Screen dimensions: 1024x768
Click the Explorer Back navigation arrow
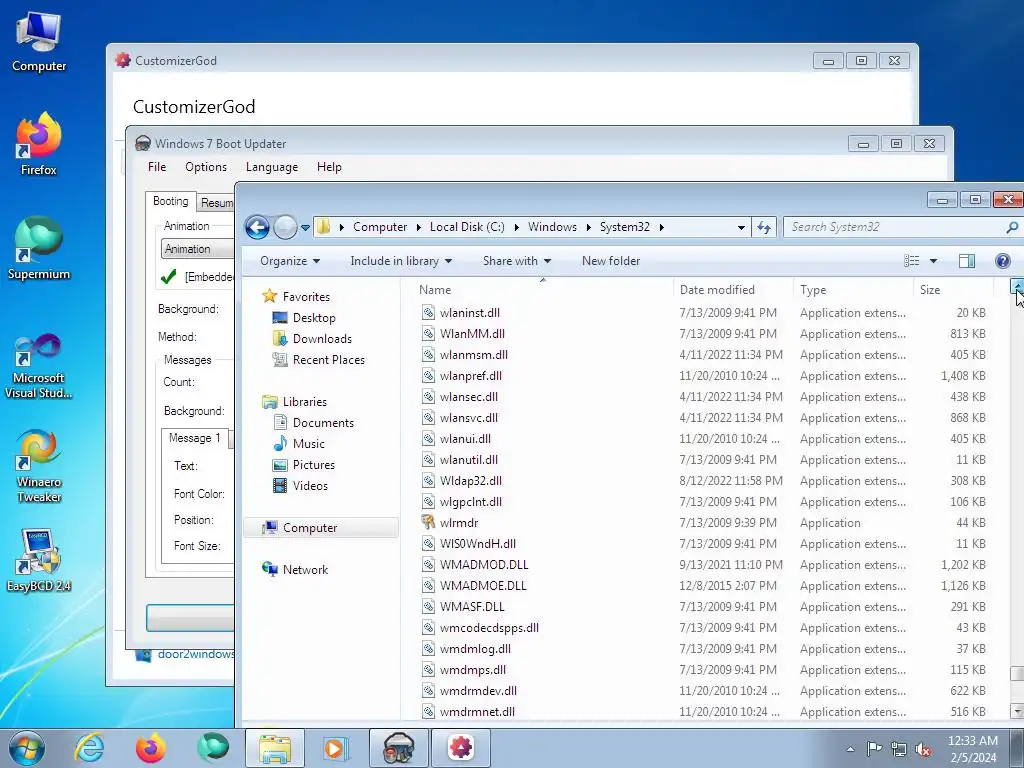pyautogui.click(x=257, y=227)
